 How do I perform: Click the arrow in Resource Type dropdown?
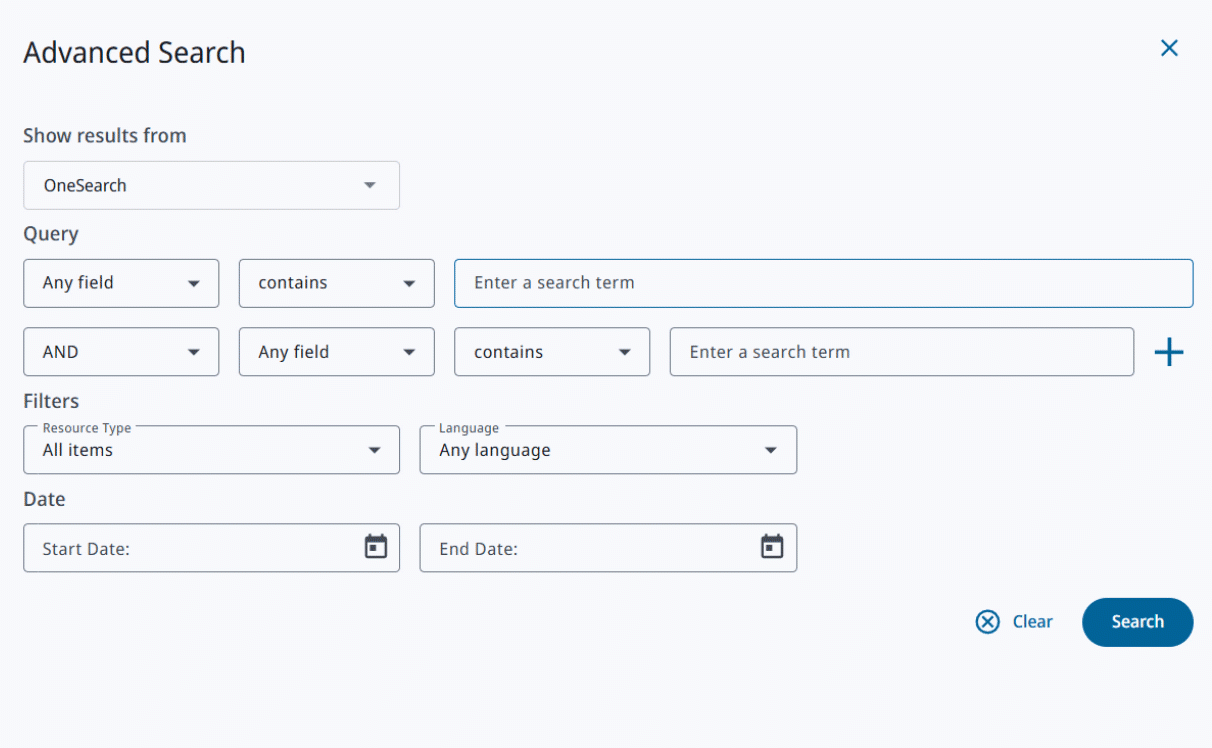click(374, 450)
